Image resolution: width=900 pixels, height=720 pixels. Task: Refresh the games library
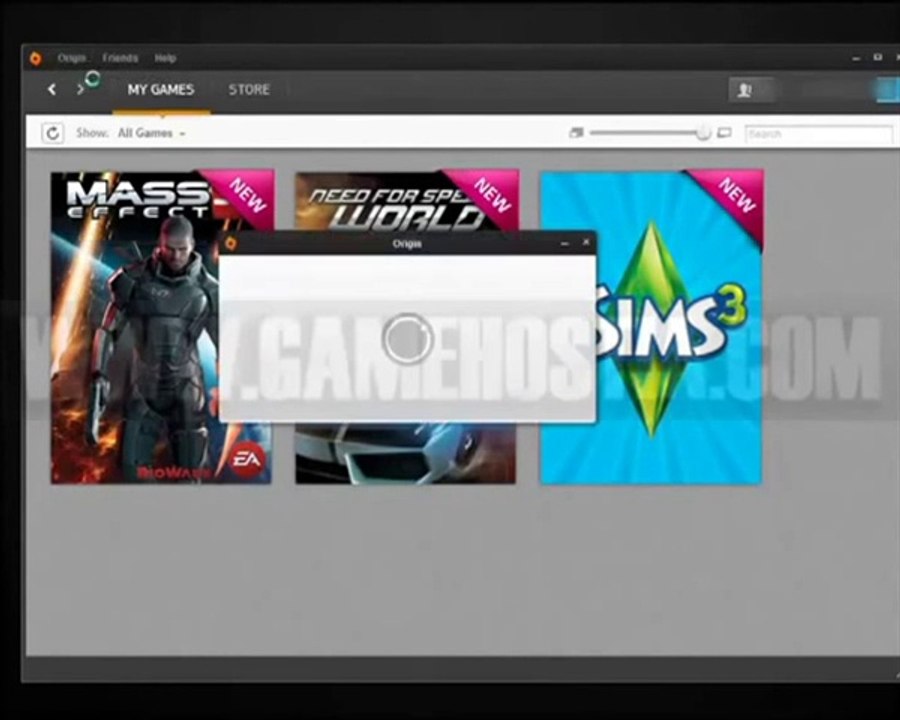[52, 133]
